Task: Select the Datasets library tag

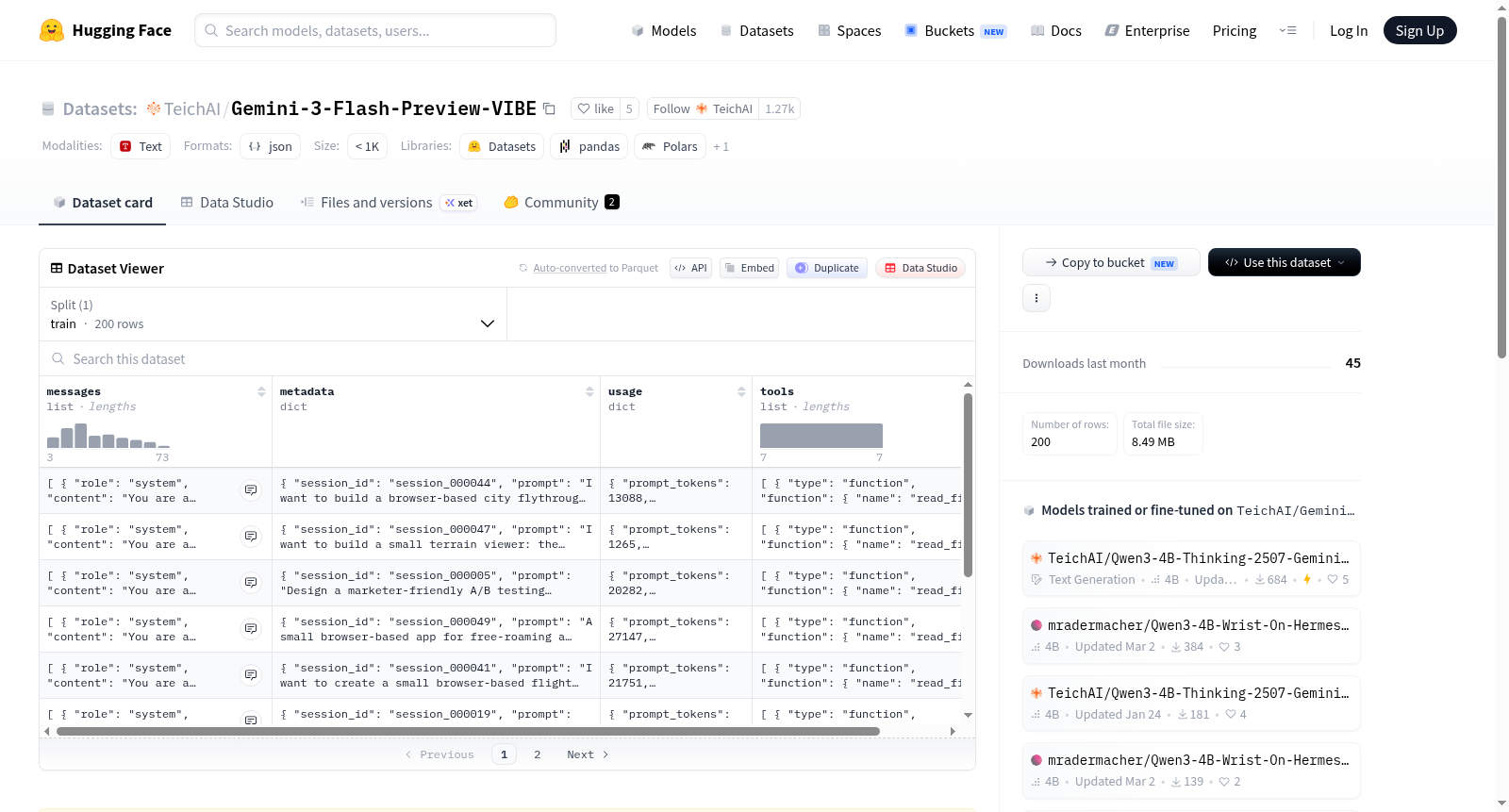Action: click(502, 146)
